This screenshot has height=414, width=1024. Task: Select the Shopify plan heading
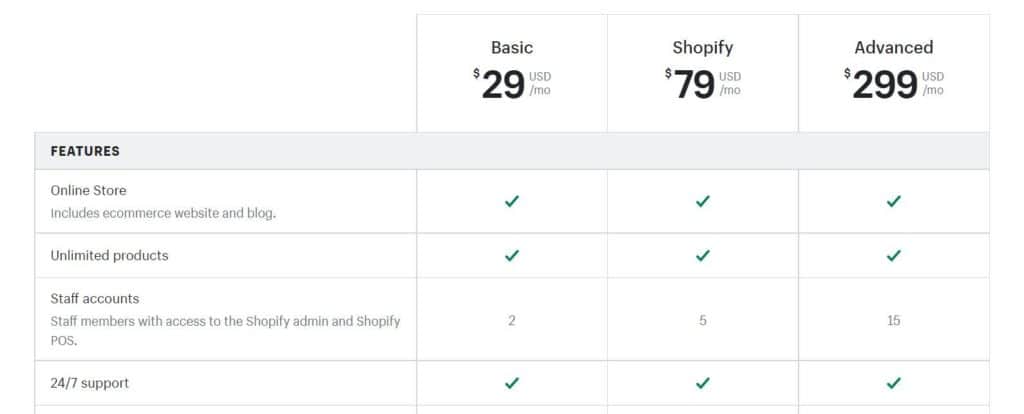[x=703, y=48]
